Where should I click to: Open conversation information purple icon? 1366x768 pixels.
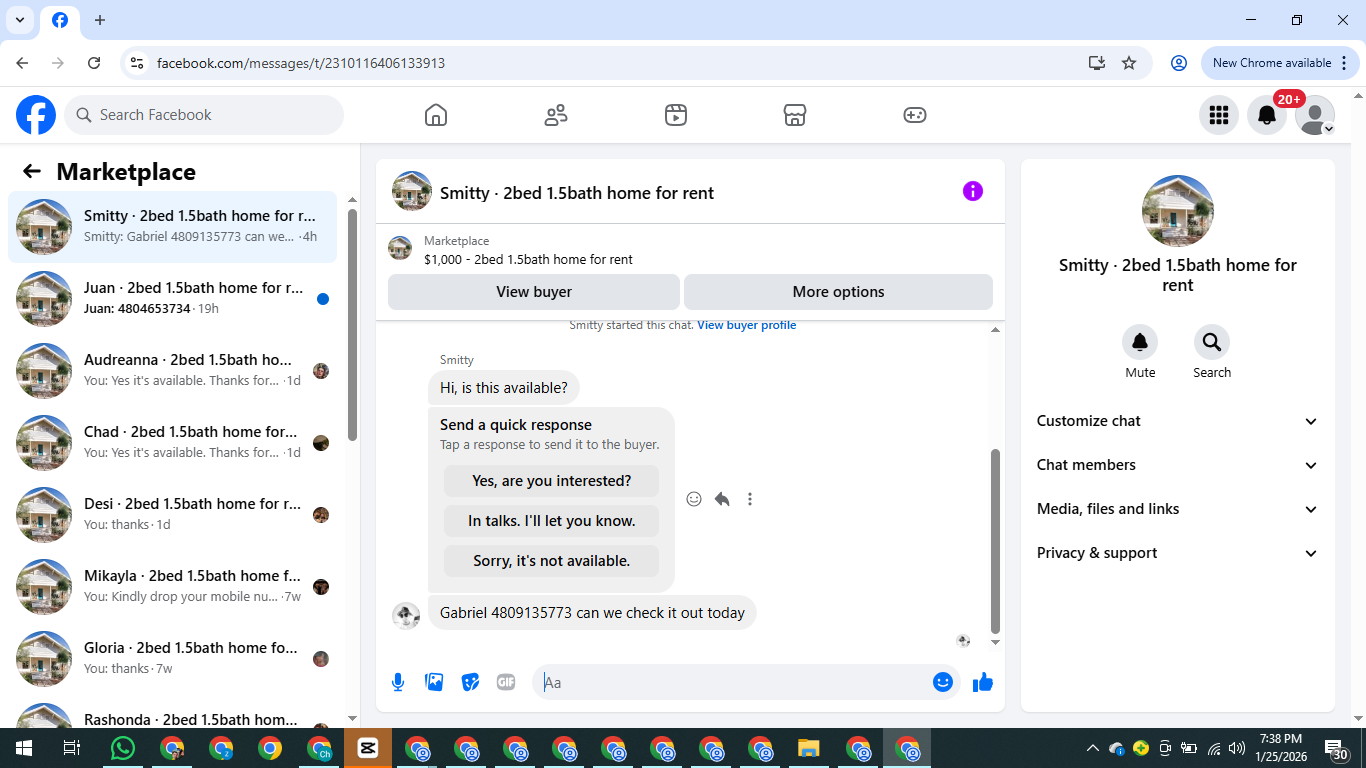click(973, 191)
